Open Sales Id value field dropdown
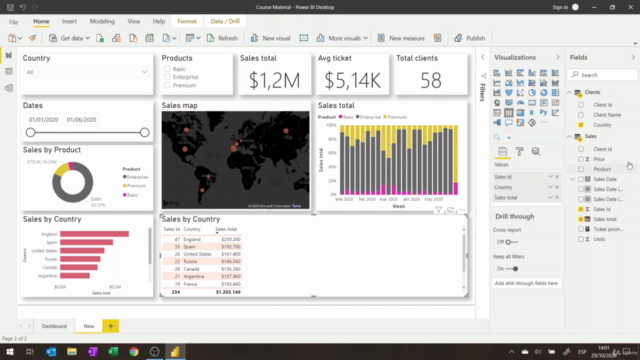640x360 pixels. point(550,177)
